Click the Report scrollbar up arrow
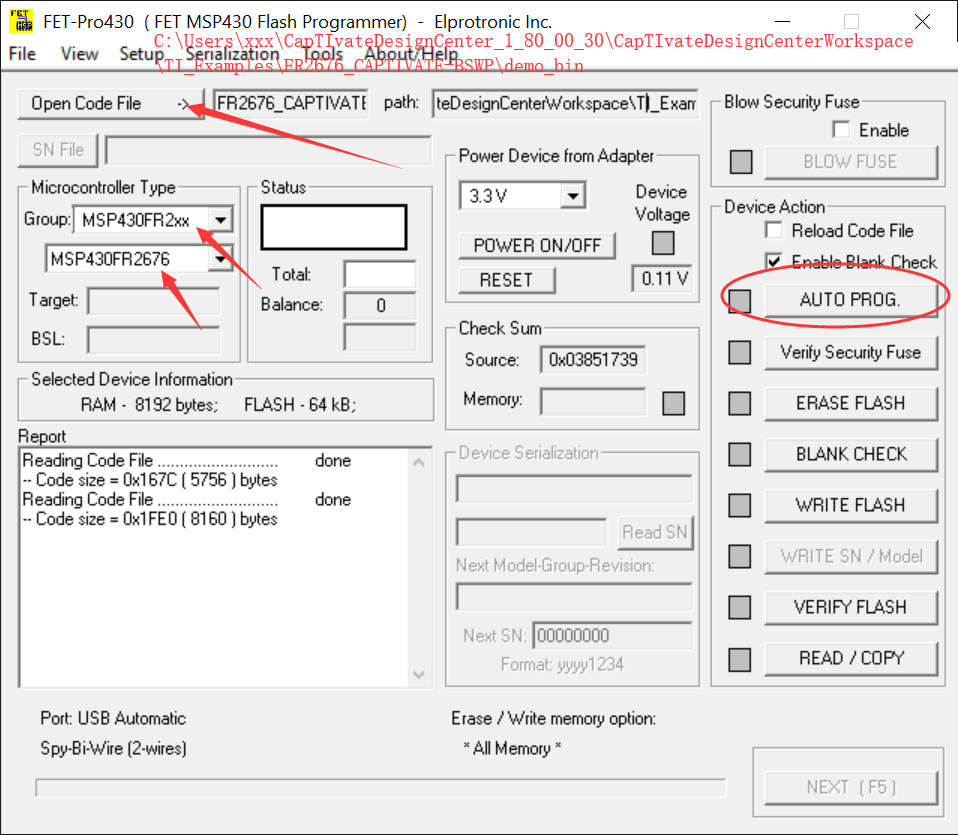 (419, 462)
